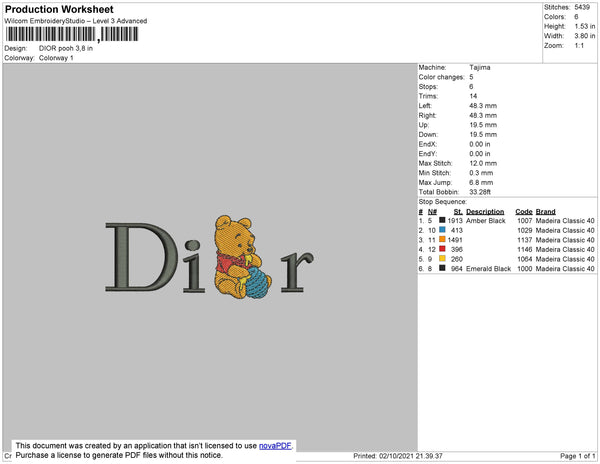Click Total Bobbin value 33.28ft
Screen dimensions: 600x464
tap(480, 192)
